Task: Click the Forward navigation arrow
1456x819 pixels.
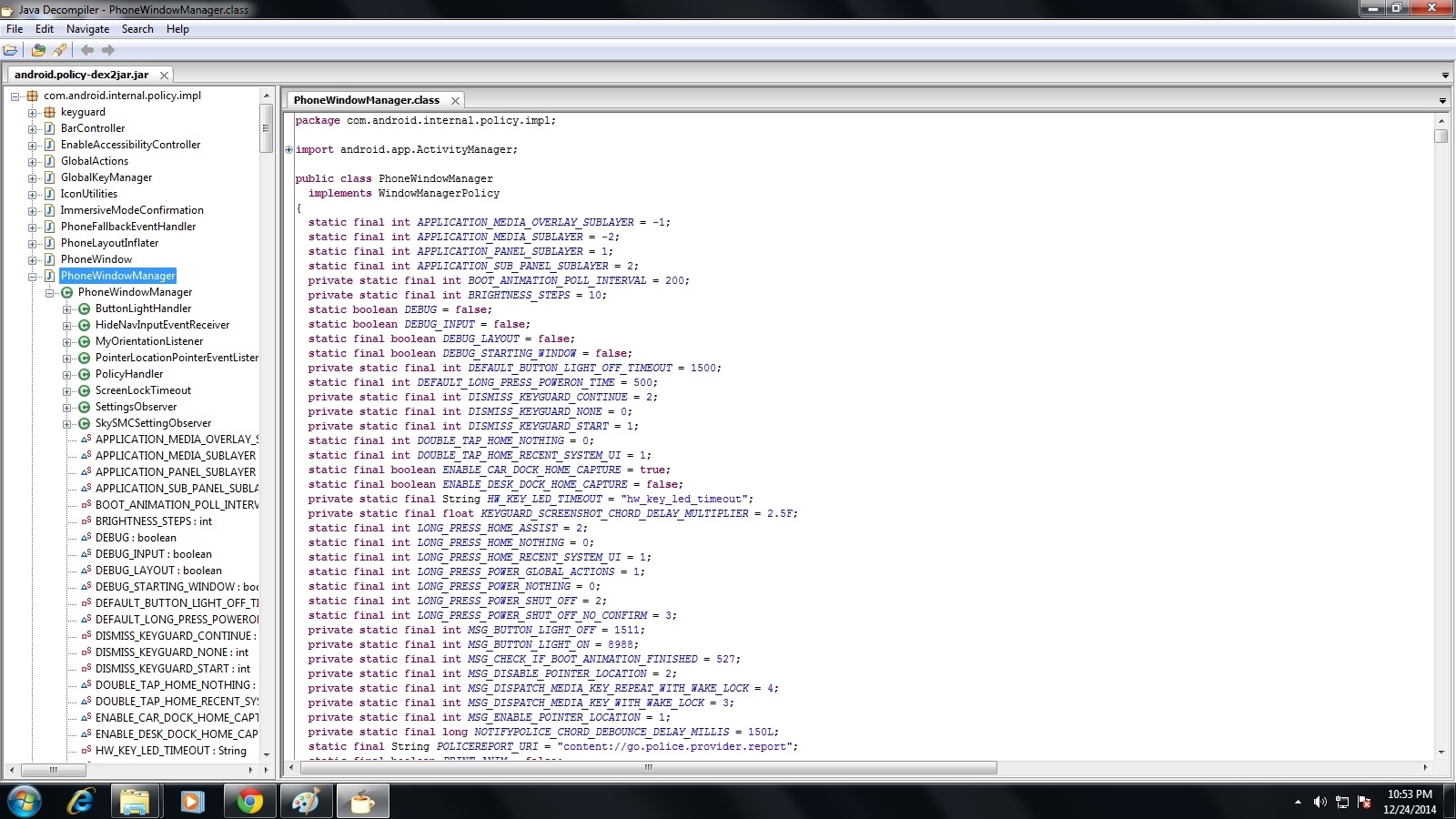Action: [108, 50]
